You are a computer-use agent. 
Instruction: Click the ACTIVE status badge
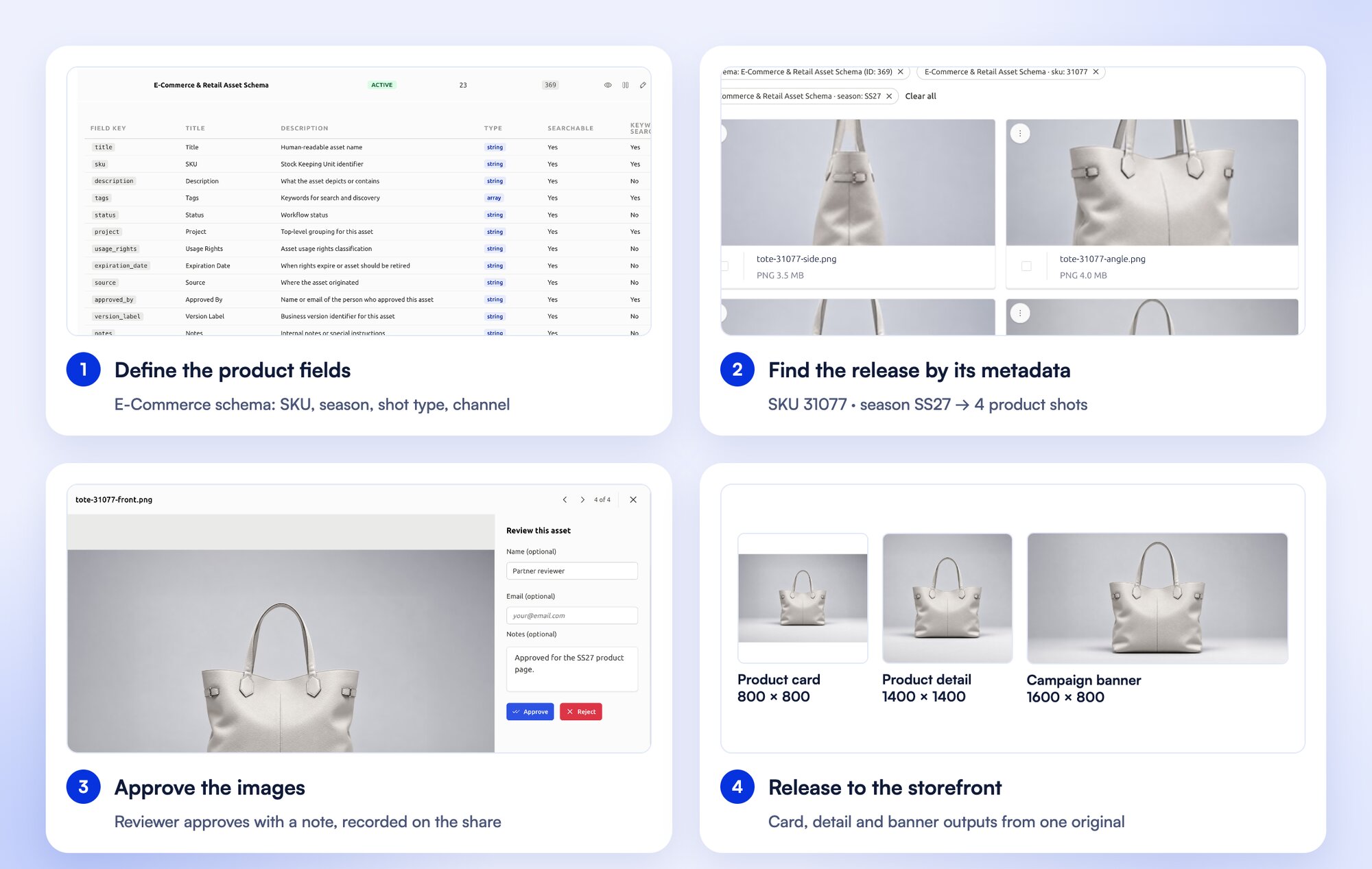pos(382,85)
